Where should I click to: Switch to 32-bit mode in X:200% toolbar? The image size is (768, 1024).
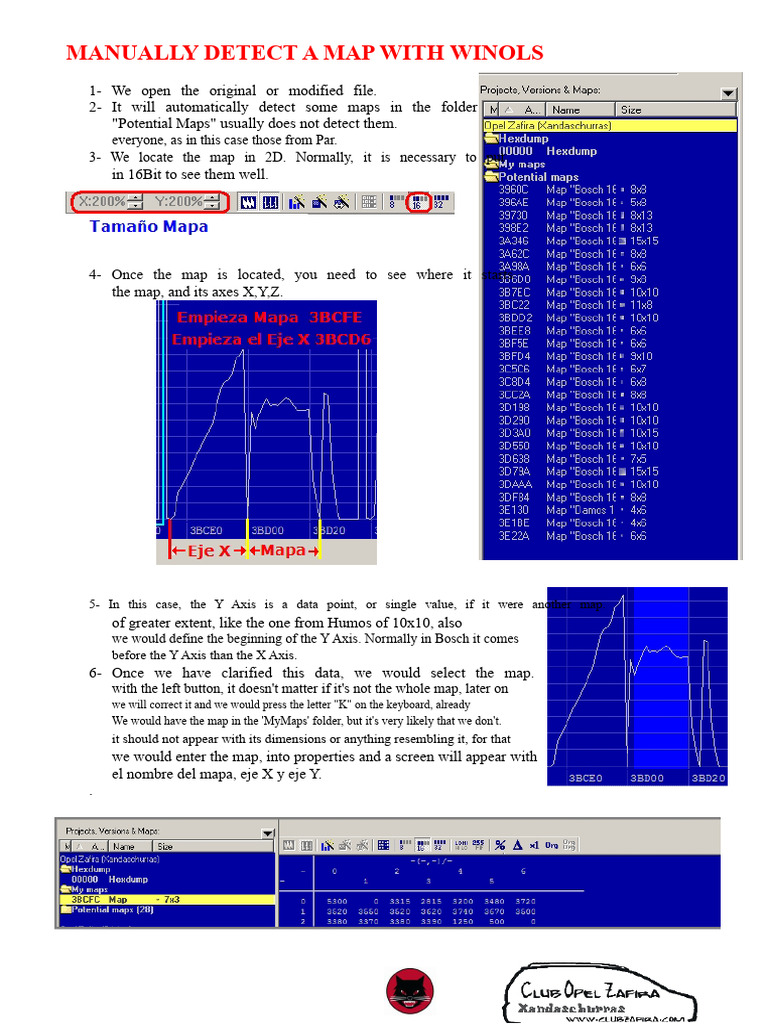tap(440, 202)
